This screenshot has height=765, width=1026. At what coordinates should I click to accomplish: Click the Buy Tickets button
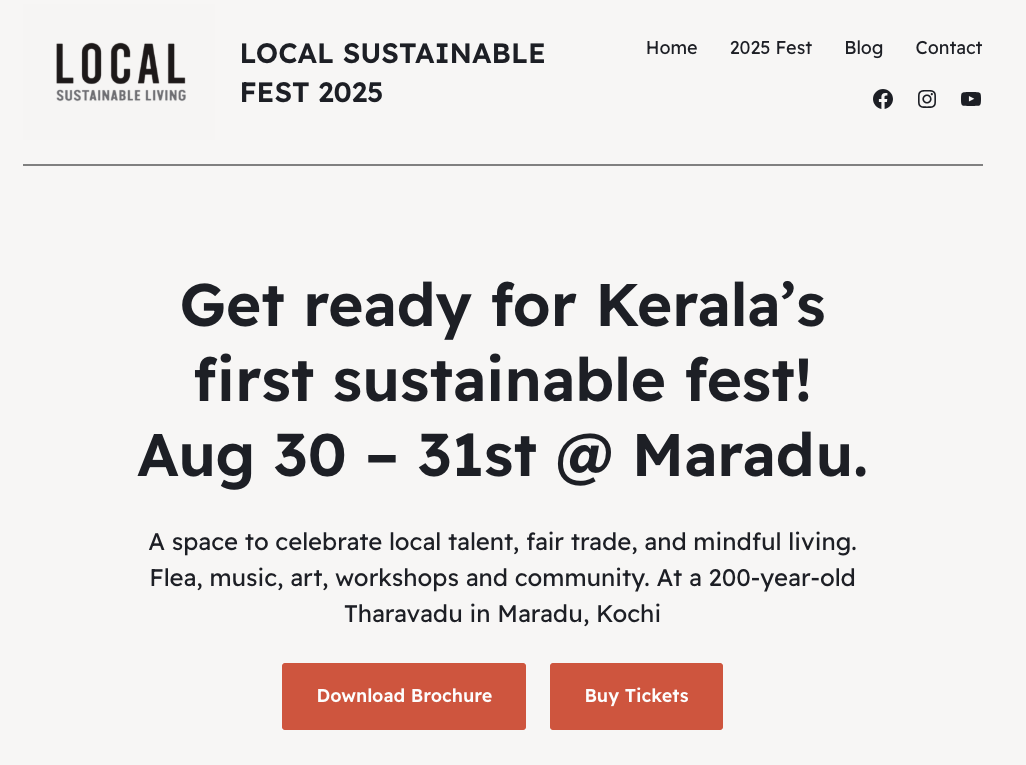pos(636,696)
